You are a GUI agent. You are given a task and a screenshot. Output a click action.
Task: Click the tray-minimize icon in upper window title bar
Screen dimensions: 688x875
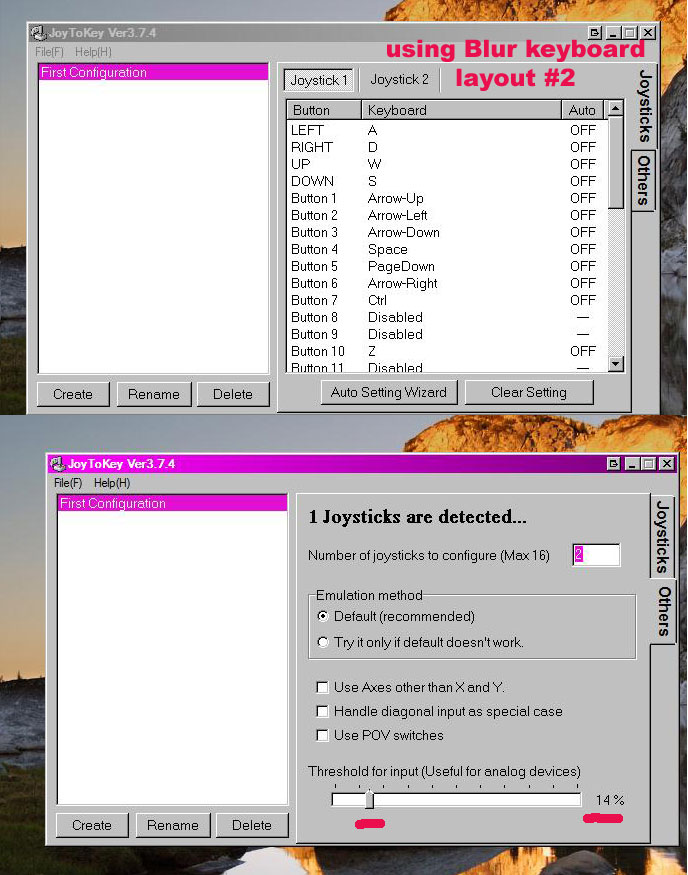point(595,33)
